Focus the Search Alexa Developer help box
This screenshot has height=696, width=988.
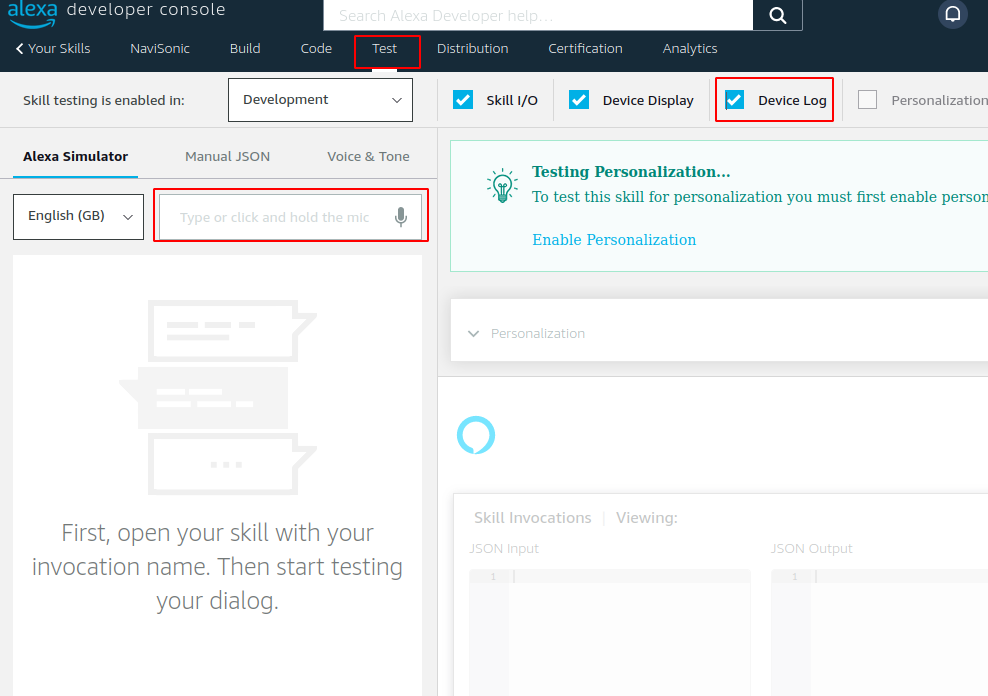[537, 15]
